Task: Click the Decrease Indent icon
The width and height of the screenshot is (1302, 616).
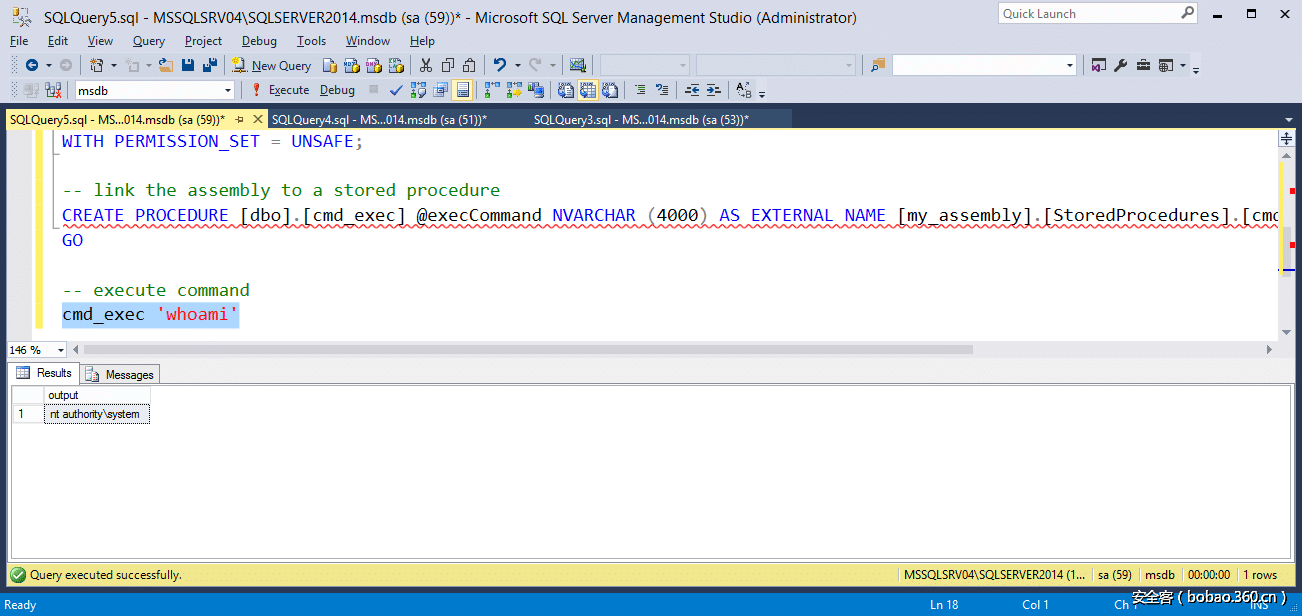Action: pyautogui.click(x=692, y=90)
